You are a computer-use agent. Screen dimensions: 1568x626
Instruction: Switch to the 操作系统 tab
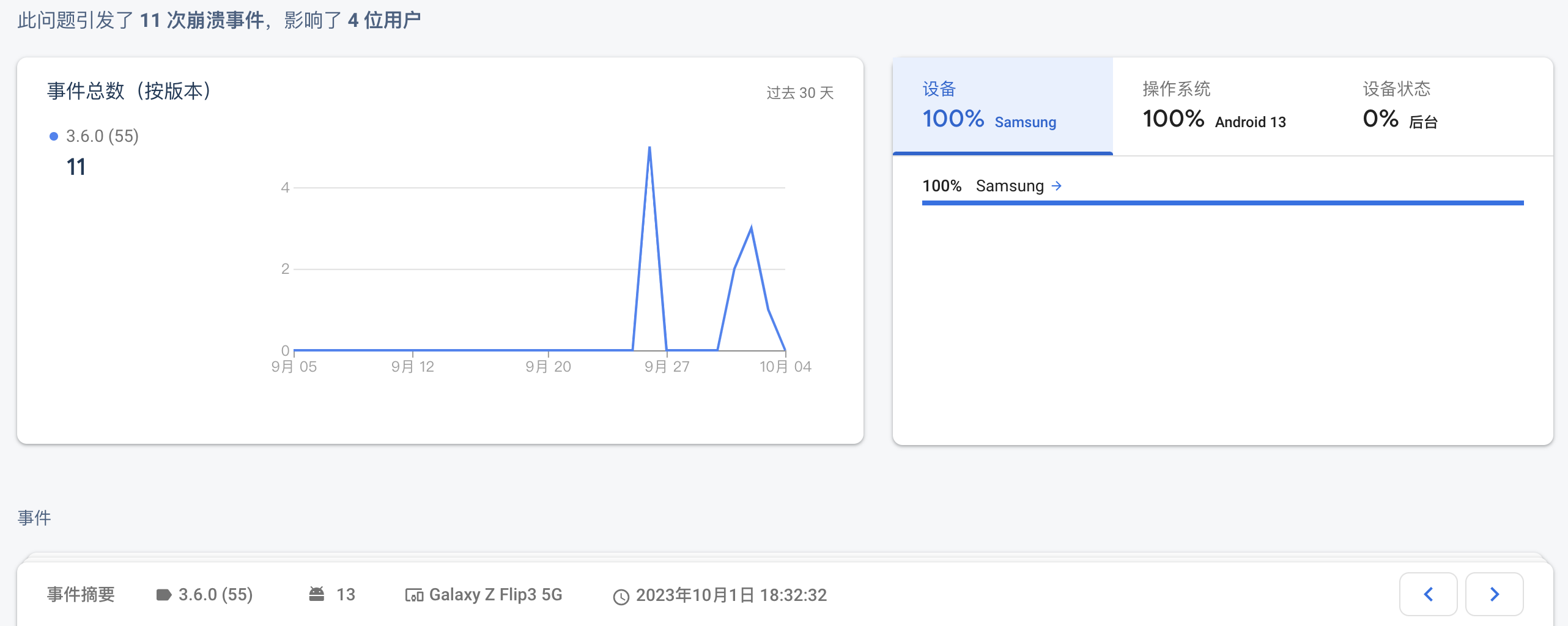1222,106
